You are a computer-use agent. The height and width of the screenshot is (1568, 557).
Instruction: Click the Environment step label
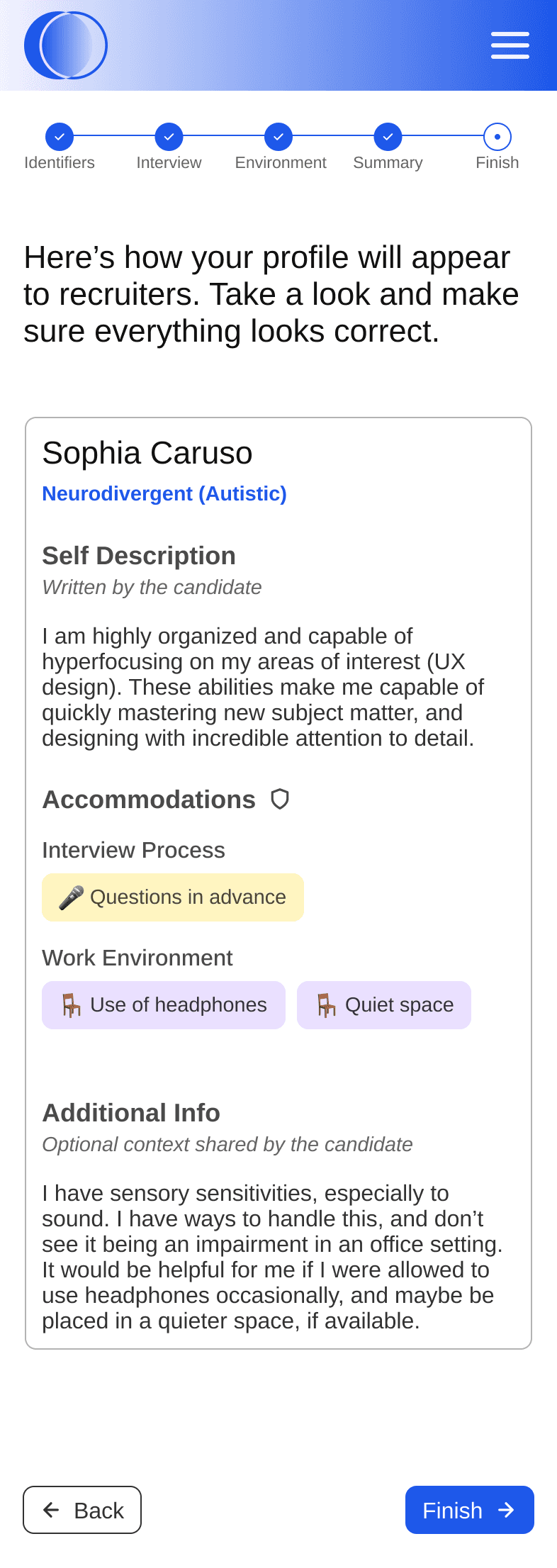click(281, 163)
